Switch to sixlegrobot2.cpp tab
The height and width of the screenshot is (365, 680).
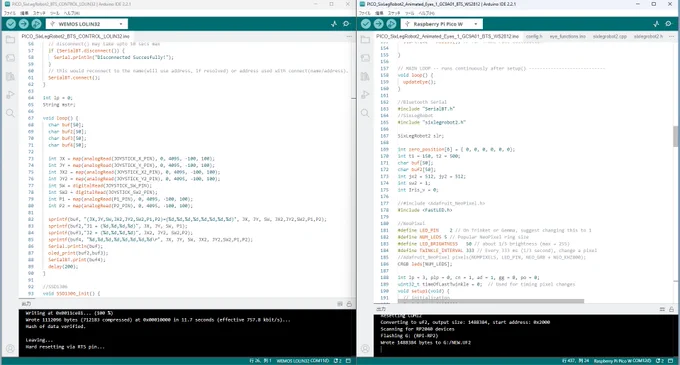point(609,36)
